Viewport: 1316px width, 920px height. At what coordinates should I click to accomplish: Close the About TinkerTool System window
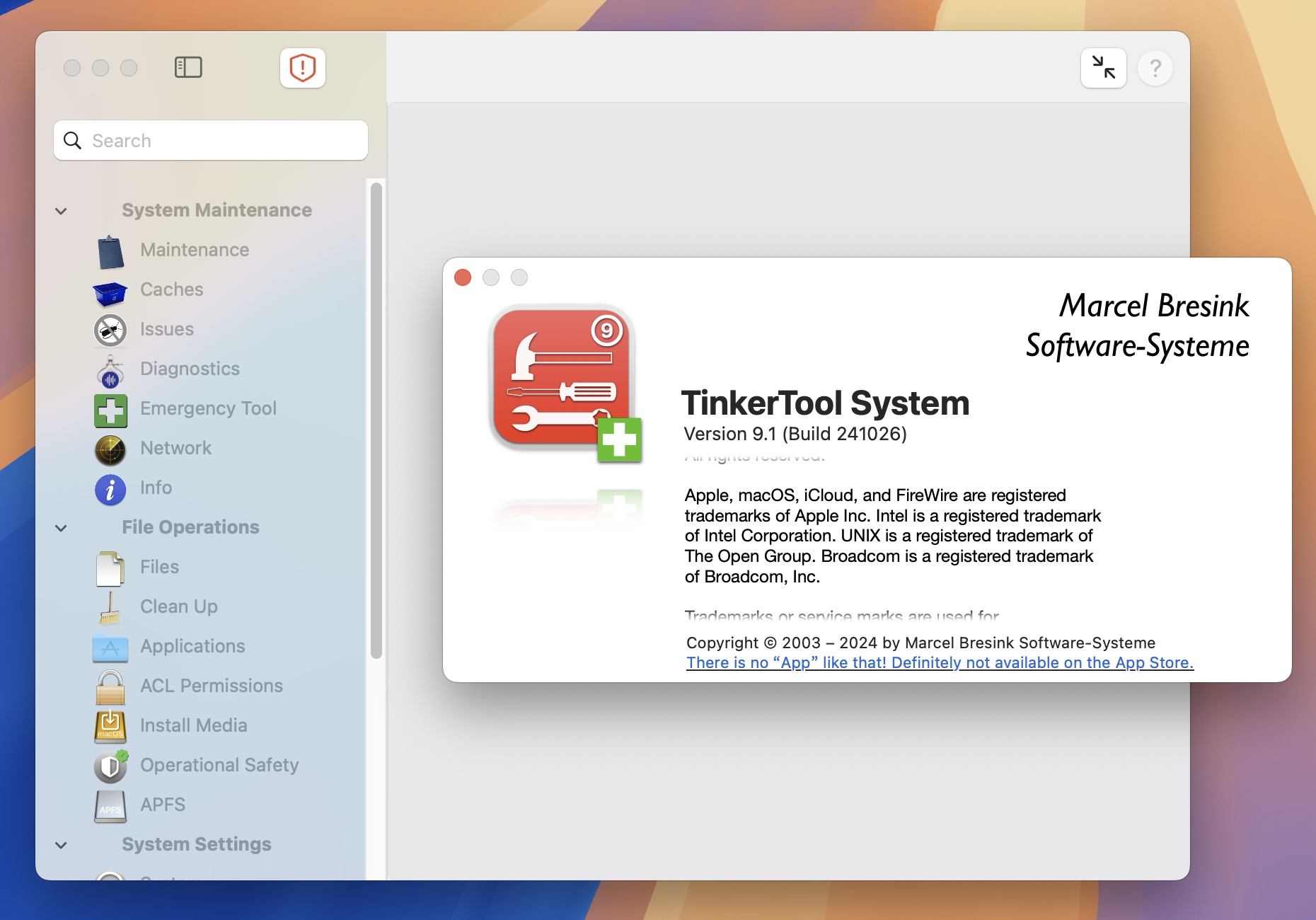[x=463, y=277]
